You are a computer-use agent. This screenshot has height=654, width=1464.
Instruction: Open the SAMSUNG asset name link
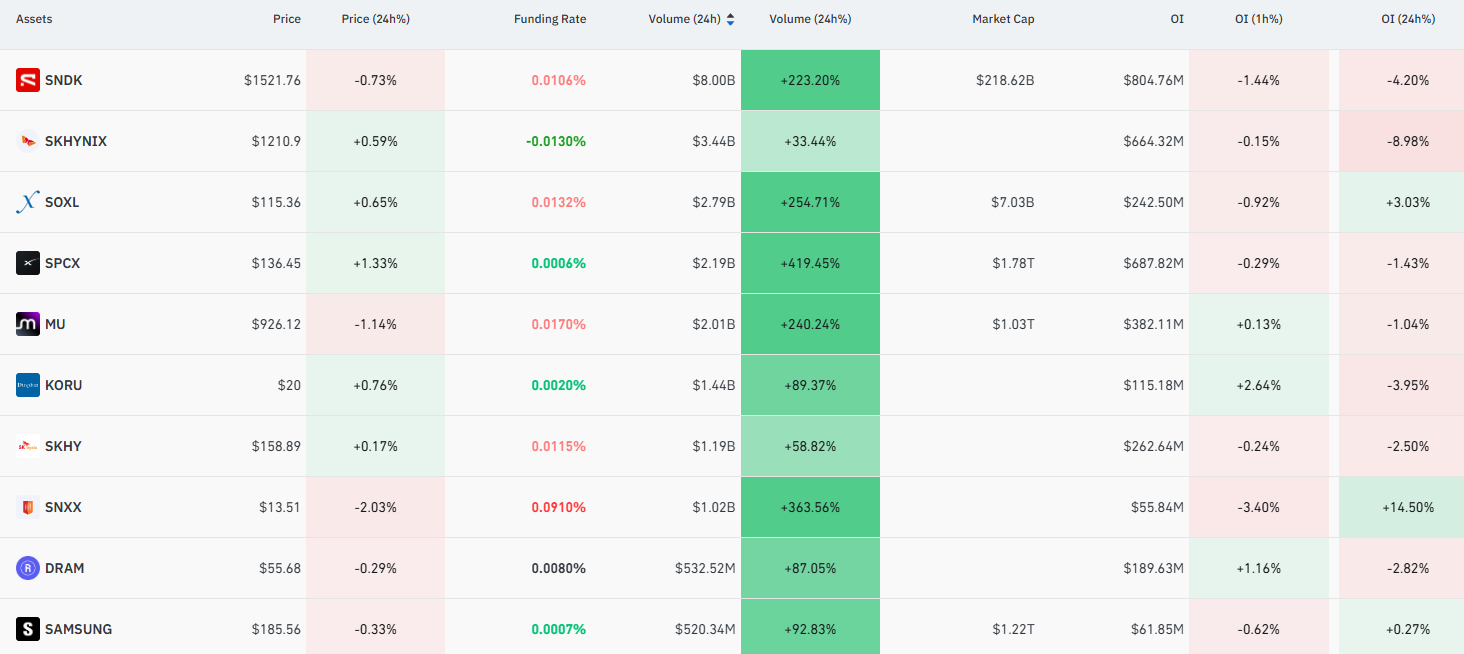pos(78,629)
